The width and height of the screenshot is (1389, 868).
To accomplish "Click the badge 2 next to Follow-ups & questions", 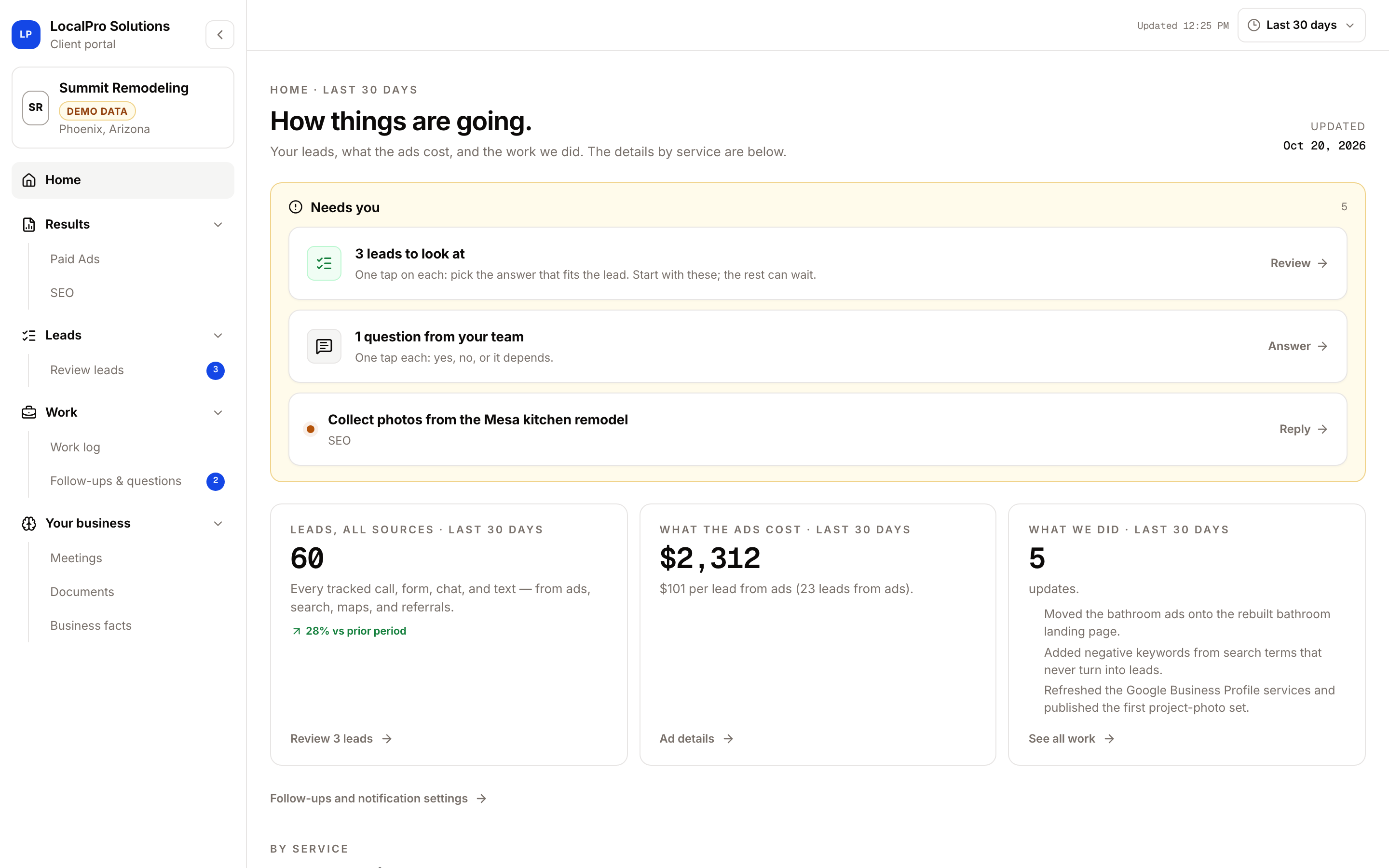I will pyautogui.click(x=216, y=481).
